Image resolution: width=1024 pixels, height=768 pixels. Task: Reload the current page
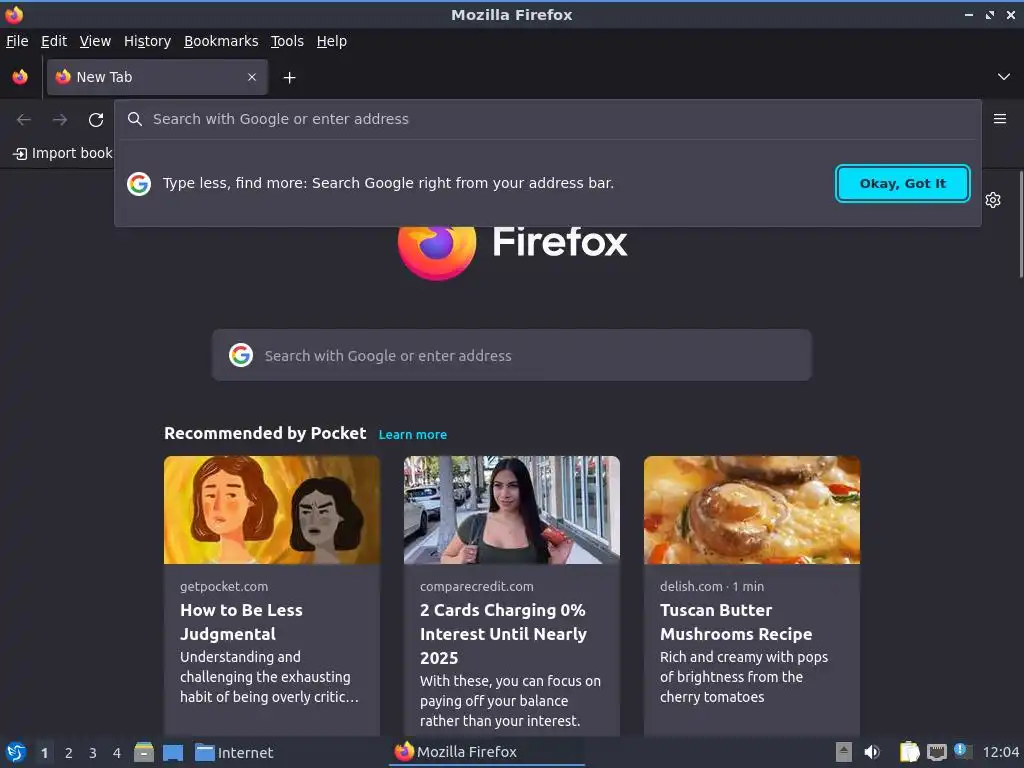click(x=96, y=120)
